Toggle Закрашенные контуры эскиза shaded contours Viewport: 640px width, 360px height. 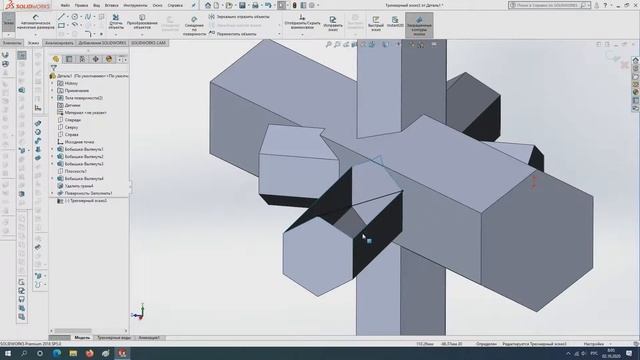(x=419, y=25)
